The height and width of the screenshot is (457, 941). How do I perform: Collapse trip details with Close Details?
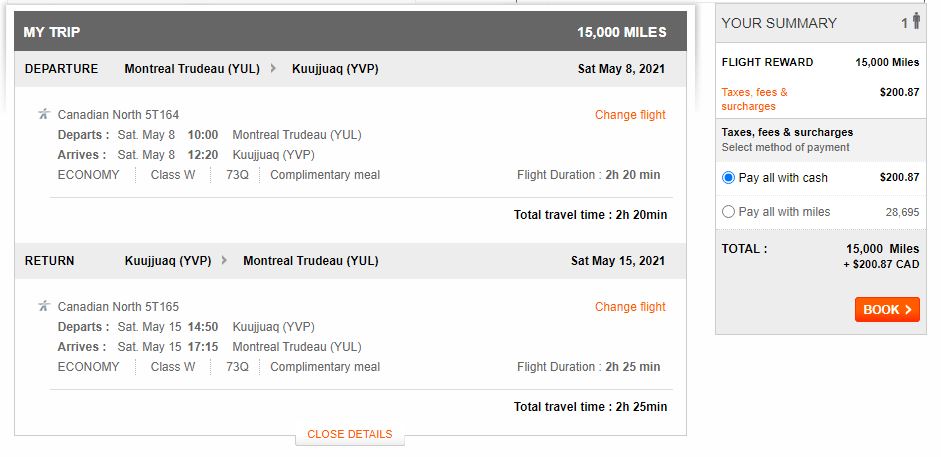point(349,434)
